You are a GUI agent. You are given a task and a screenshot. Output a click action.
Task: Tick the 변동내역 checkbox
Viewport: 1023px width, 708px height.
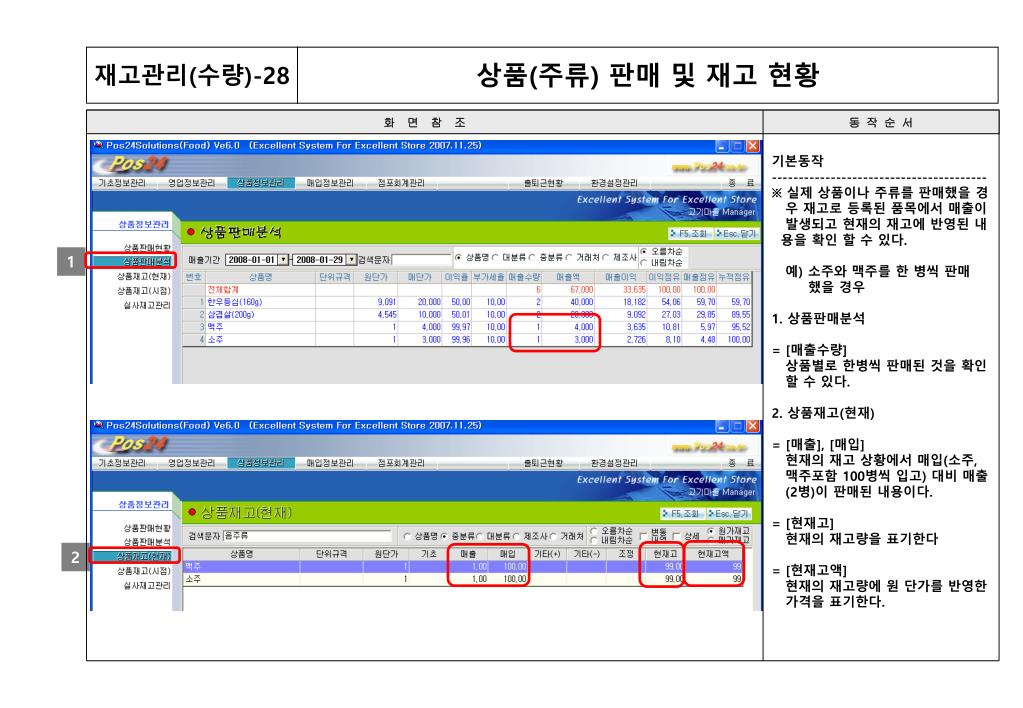(x=644, y=536)
